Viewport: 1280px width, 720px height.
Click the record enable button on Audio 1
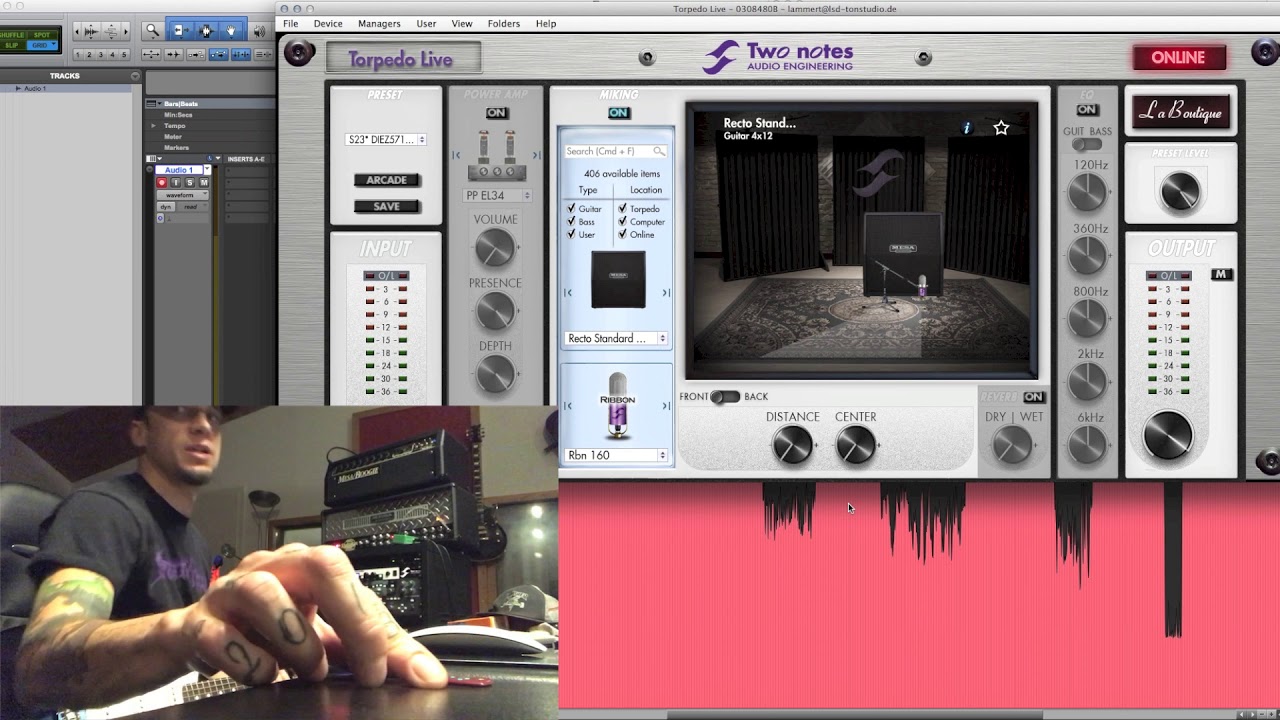[161, 183]
